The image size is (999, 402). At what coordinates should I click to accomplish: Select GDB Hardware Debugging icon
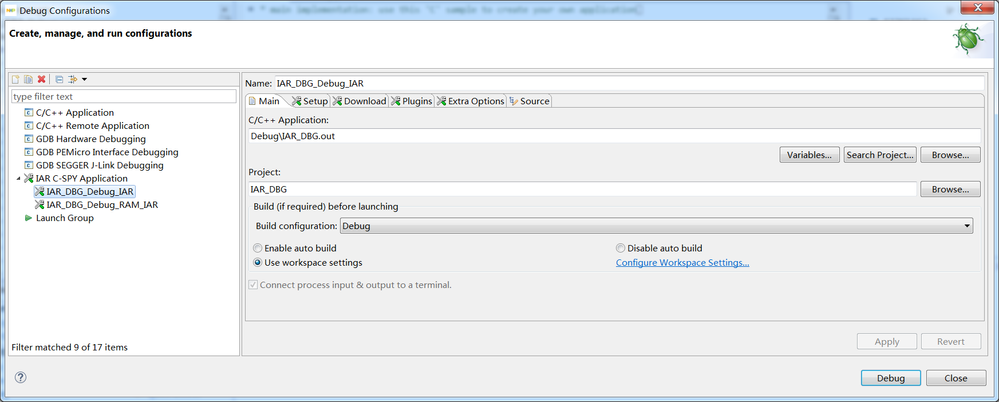point(29,139)
